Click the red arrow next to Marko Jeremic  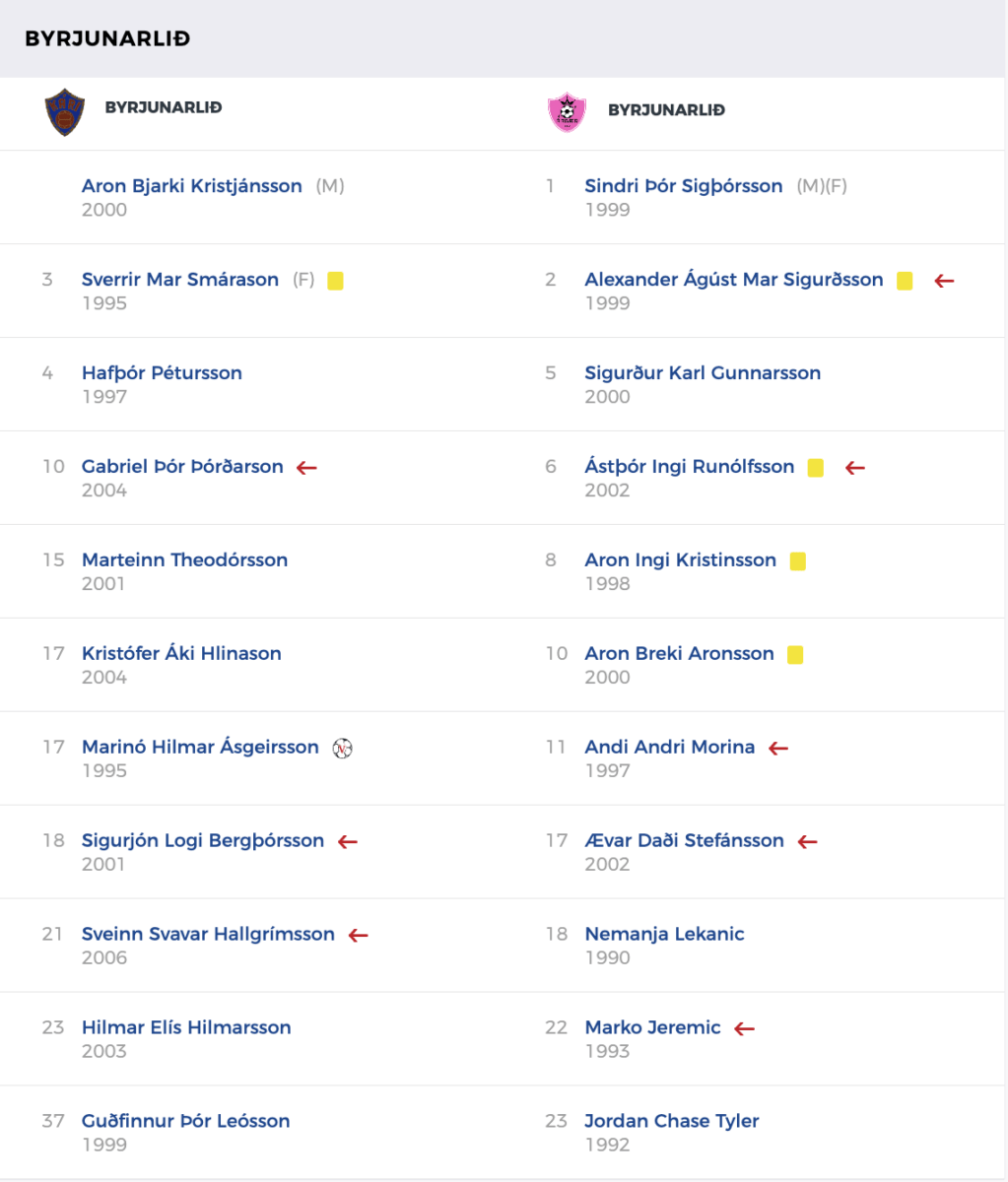click(x=745, y=1028)
